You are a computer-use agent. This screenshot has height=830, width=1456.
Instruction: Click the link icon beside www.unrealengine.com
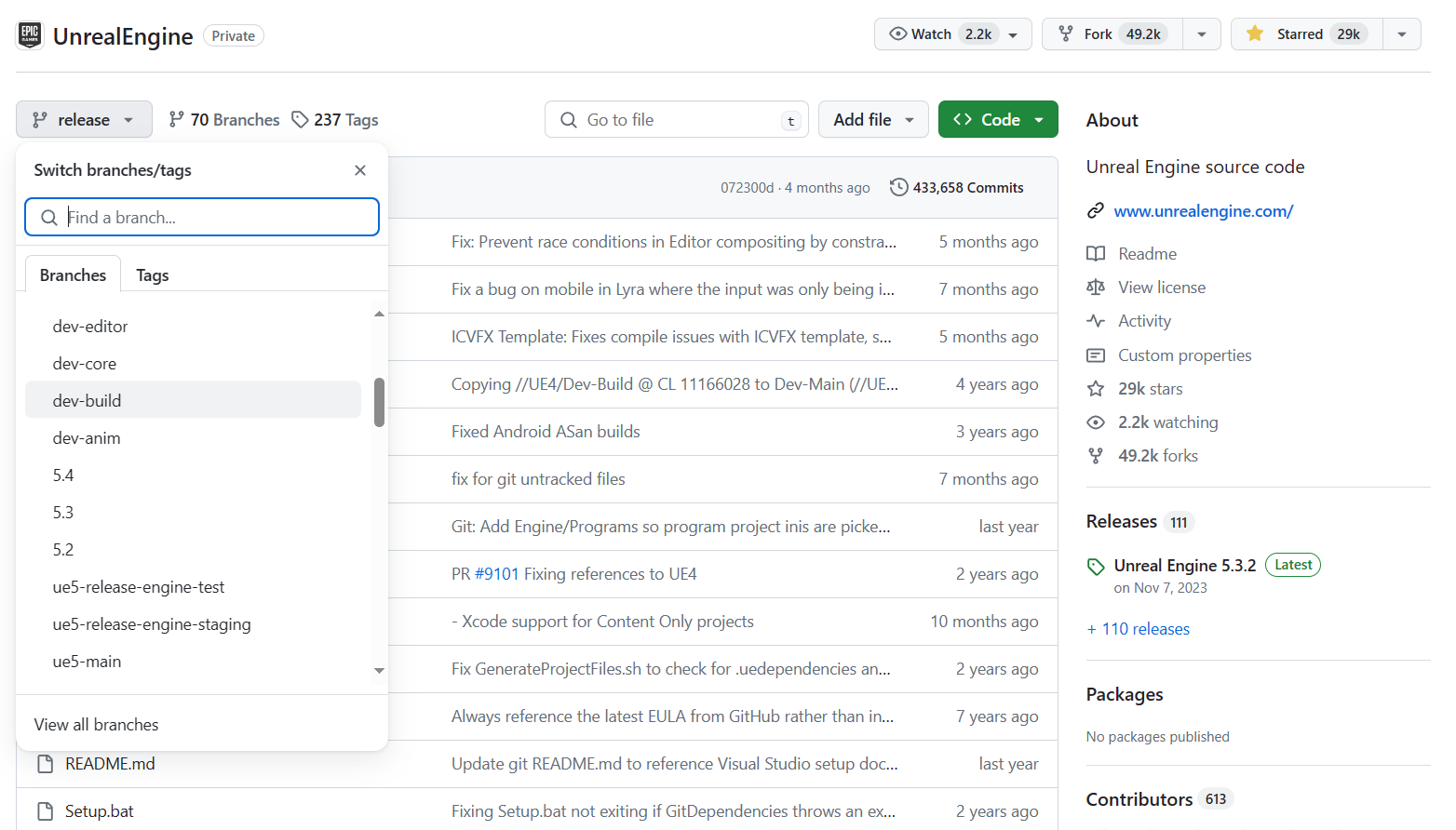[1096, 211]
